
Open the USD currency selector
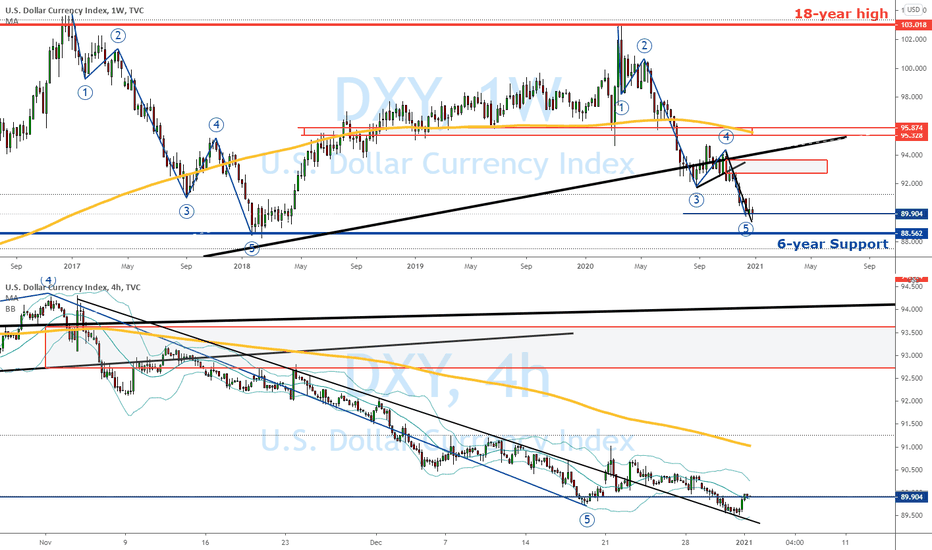913,10
